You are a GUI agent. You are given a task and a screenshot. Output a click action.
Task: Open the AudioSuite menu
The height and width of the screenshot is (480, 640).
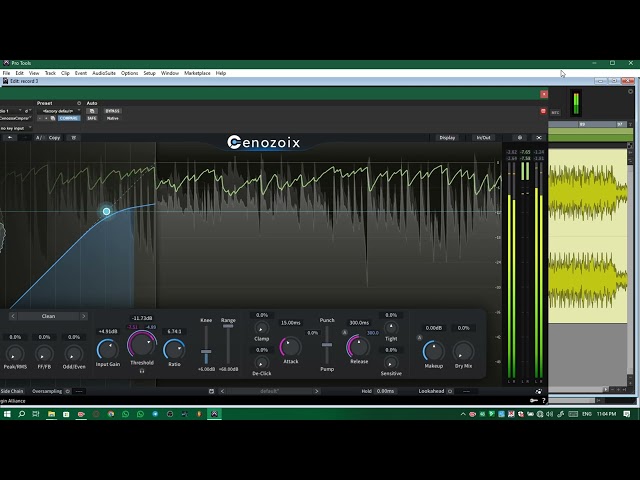tap(104, 73)
